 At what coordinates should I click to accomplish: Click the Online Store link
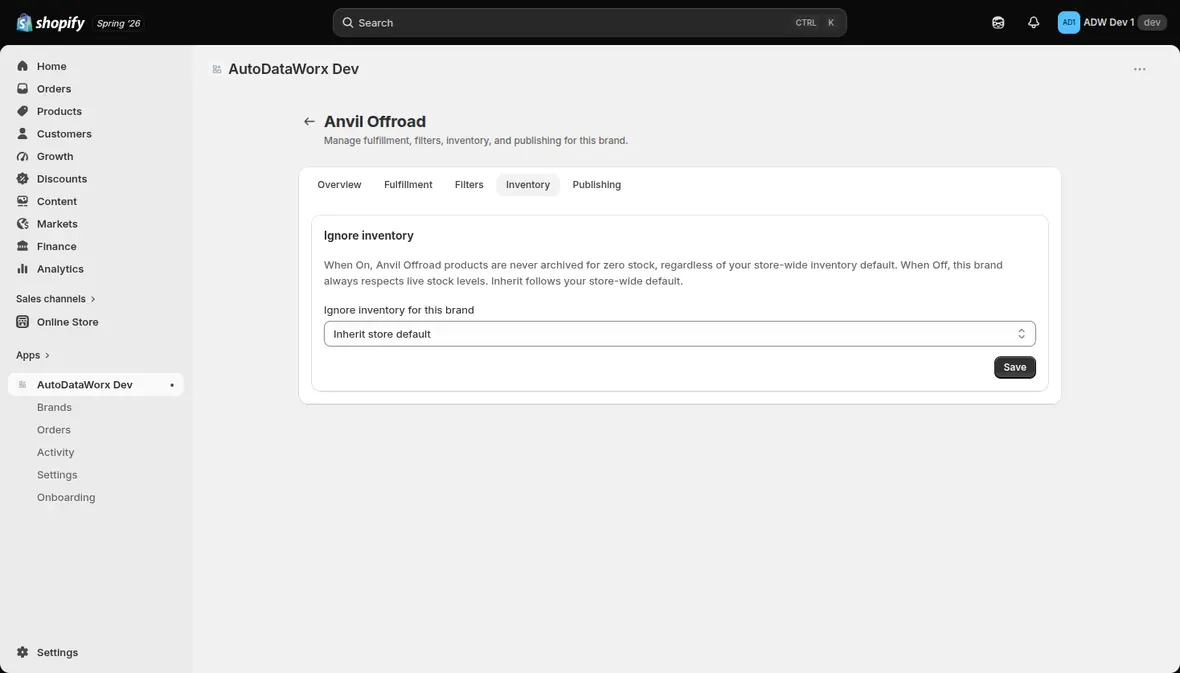[x=68, y=322]
